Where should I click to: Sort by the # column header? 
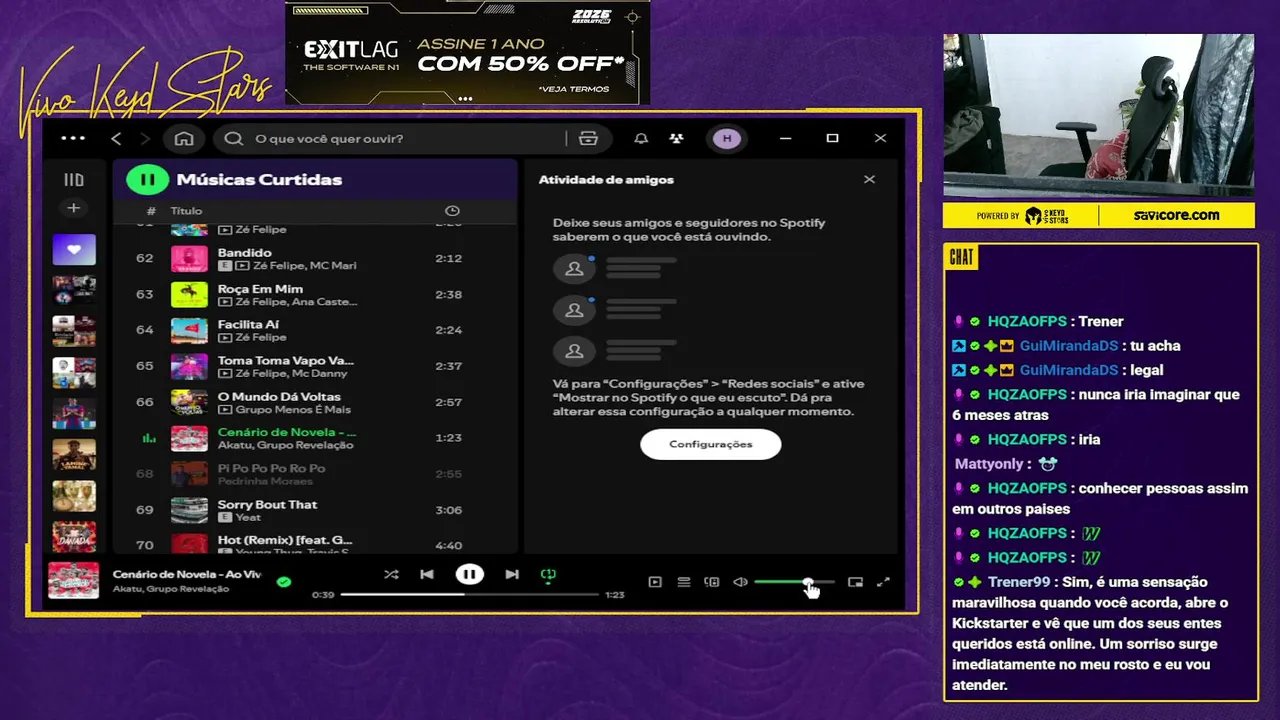(x=151, y=211)
